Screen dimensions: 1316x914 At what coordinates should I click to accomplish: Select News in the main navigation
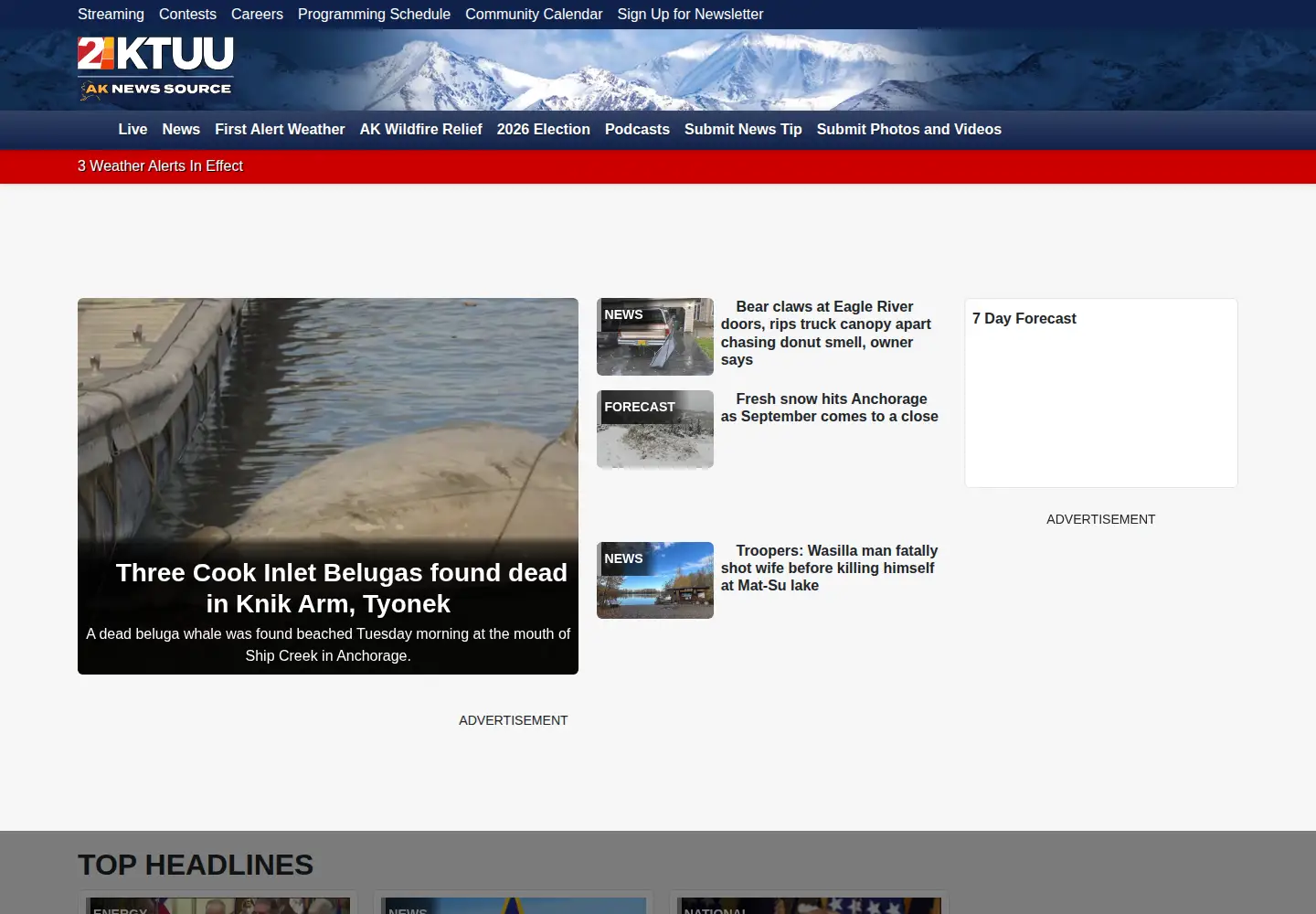[x=181, y=130]
